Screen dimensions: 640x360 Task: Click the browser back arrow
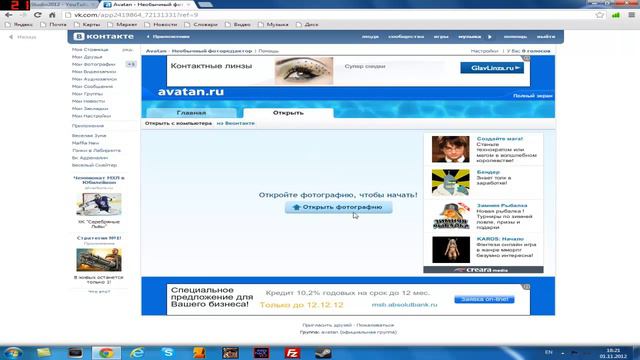click(9, 15)
